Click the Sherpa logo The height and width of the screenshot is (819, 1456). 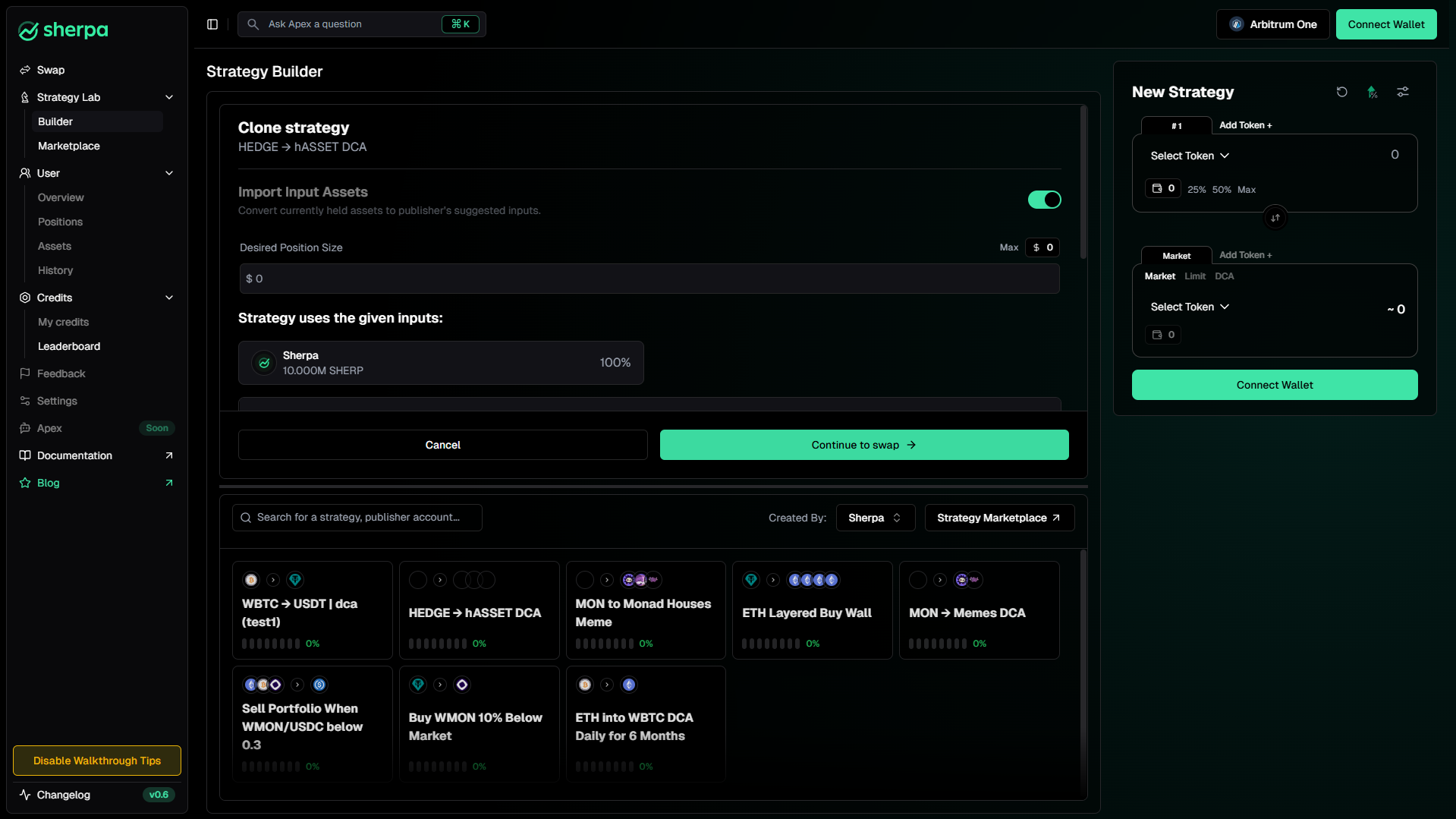point(64,30)
